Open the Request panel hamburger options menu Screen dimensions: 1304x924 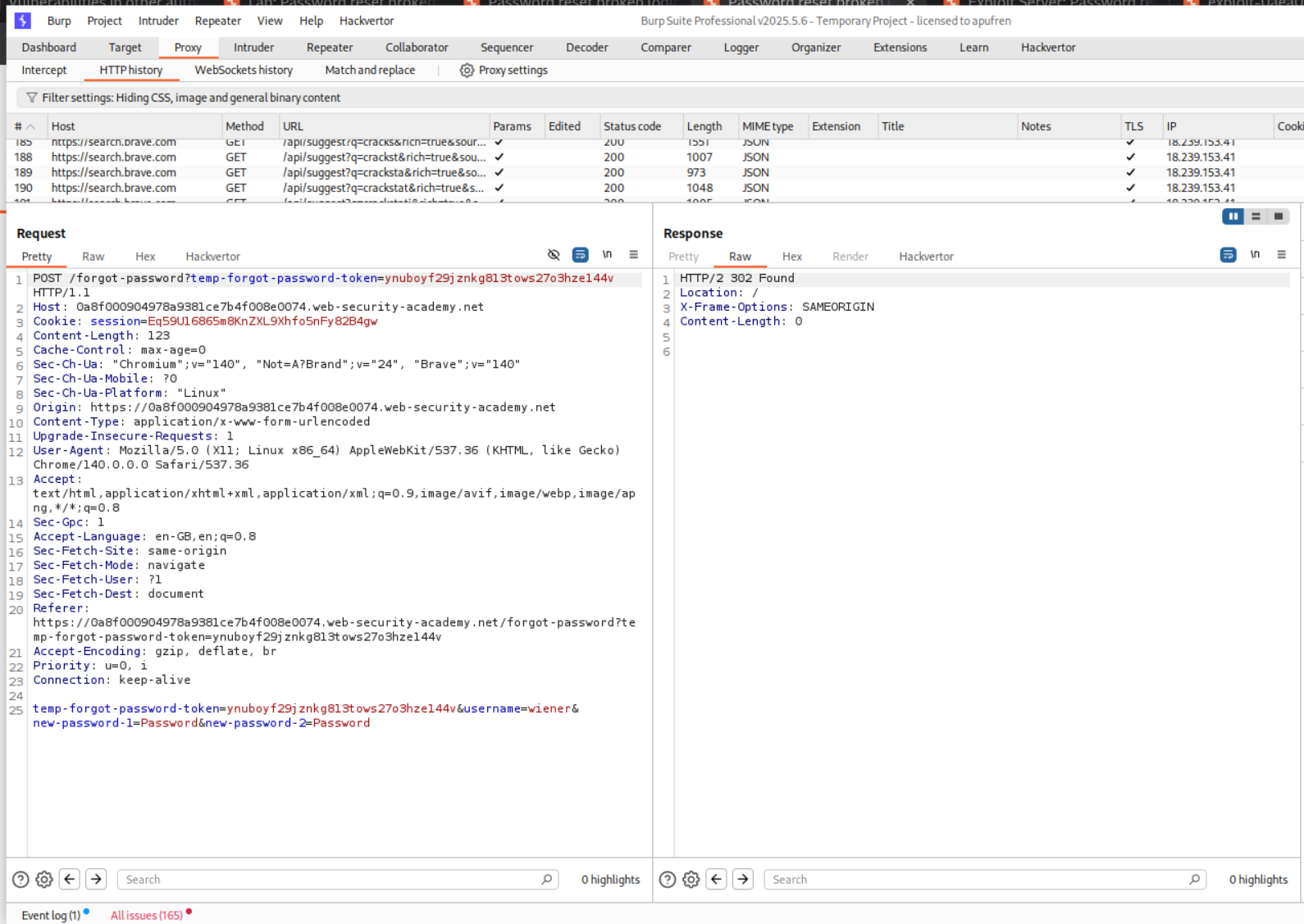pos(633,255)
